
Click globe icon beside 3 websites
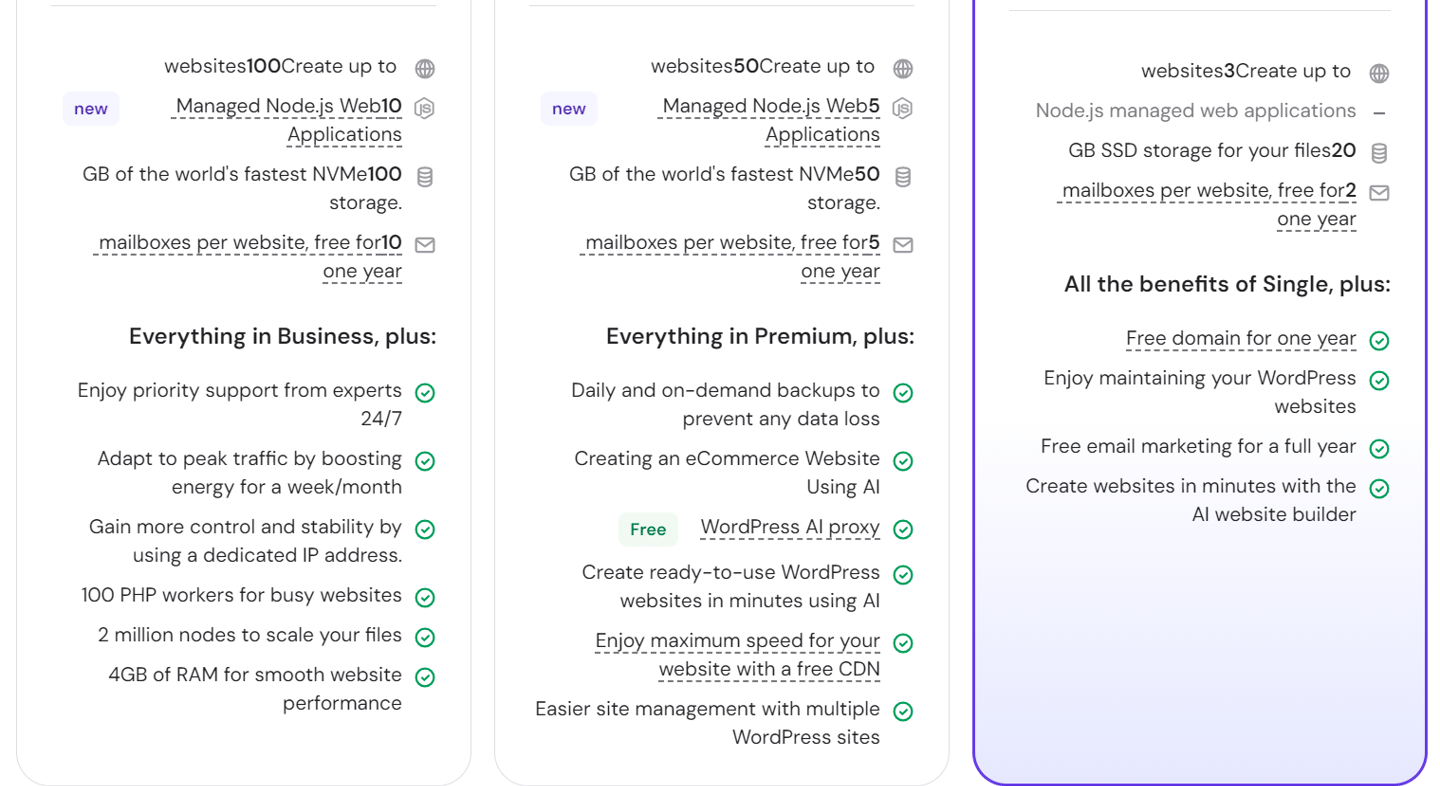(1379, 73)
